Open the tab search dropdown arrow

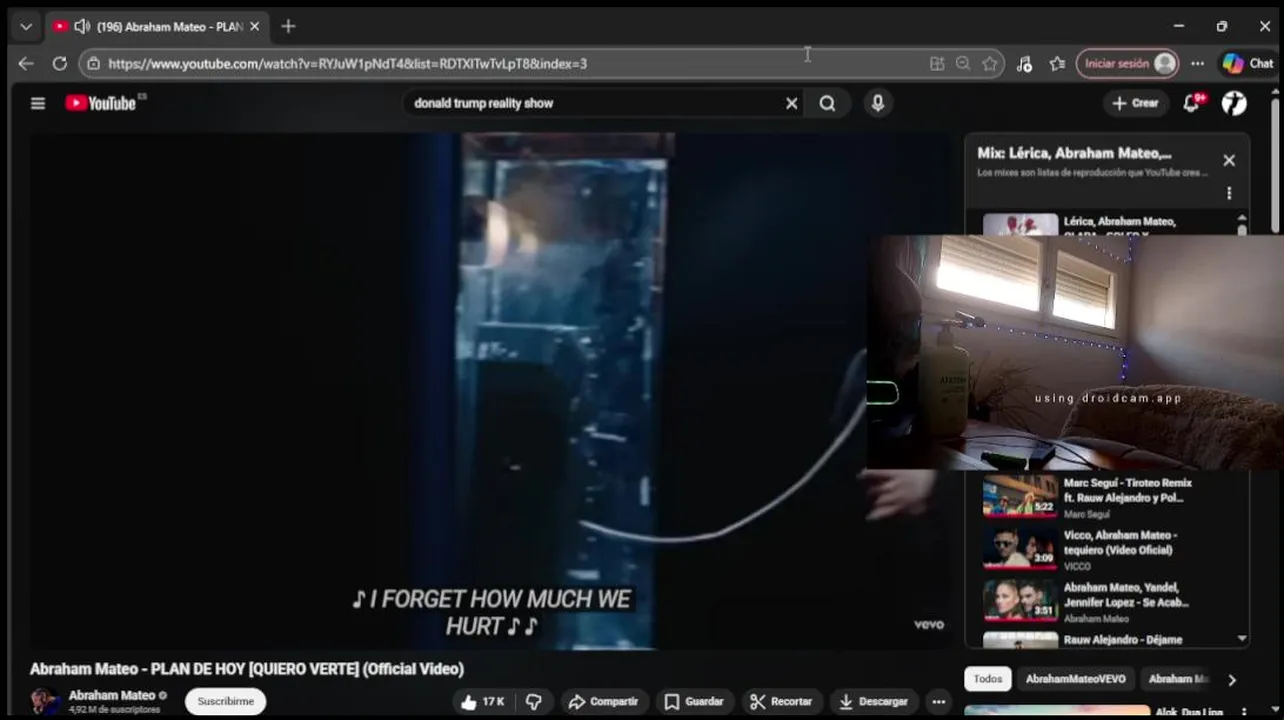coord(26,26)
